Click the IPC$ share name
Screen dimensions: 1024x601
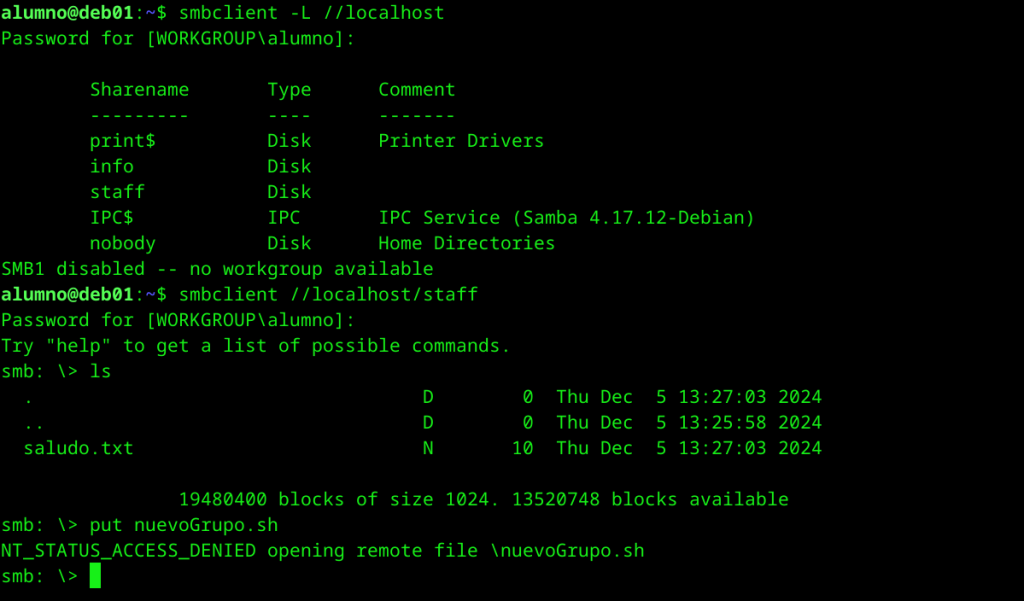point(112,217)
